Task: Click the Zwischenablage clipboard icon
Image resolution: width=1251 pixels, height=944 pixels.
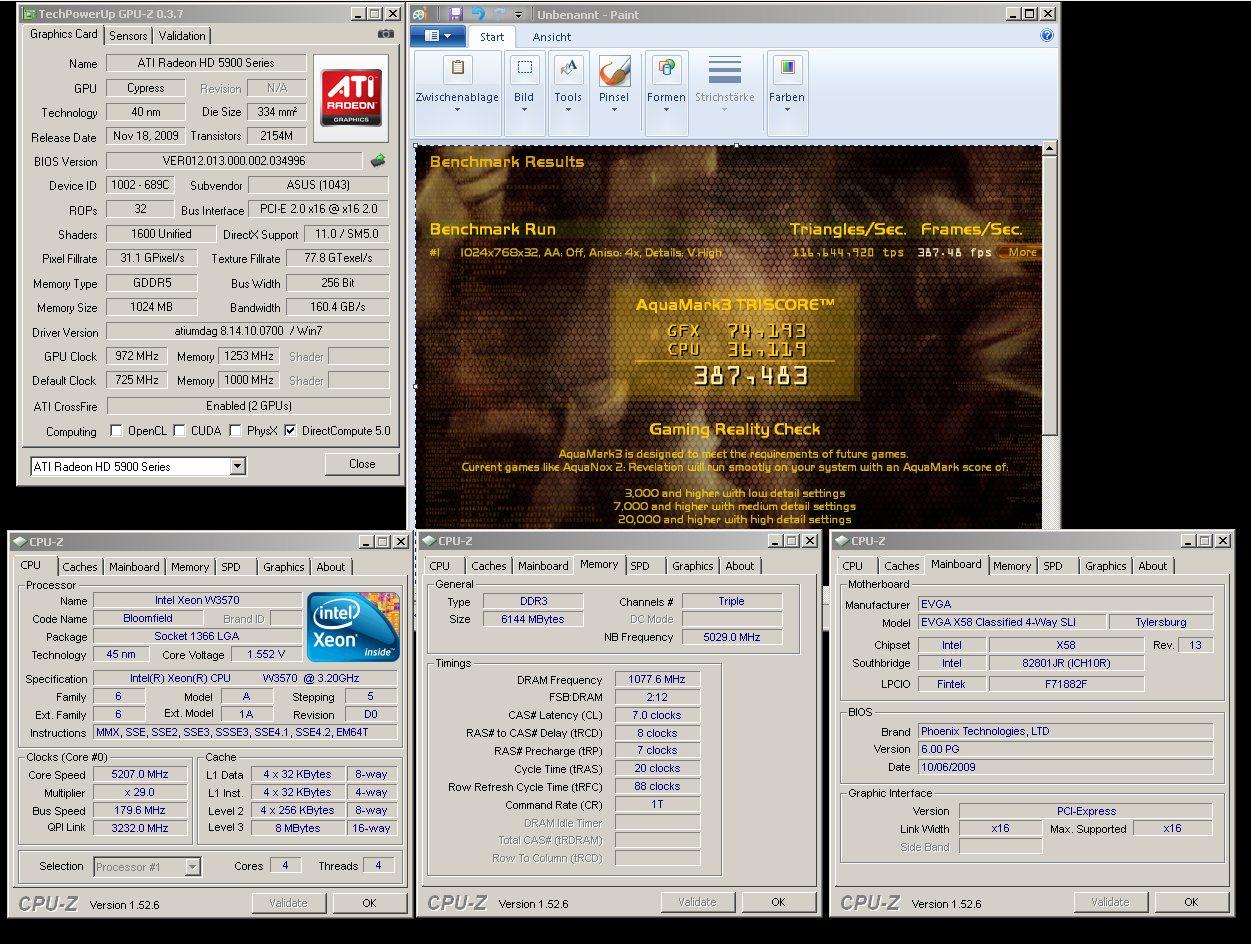Action: point(458,68)
